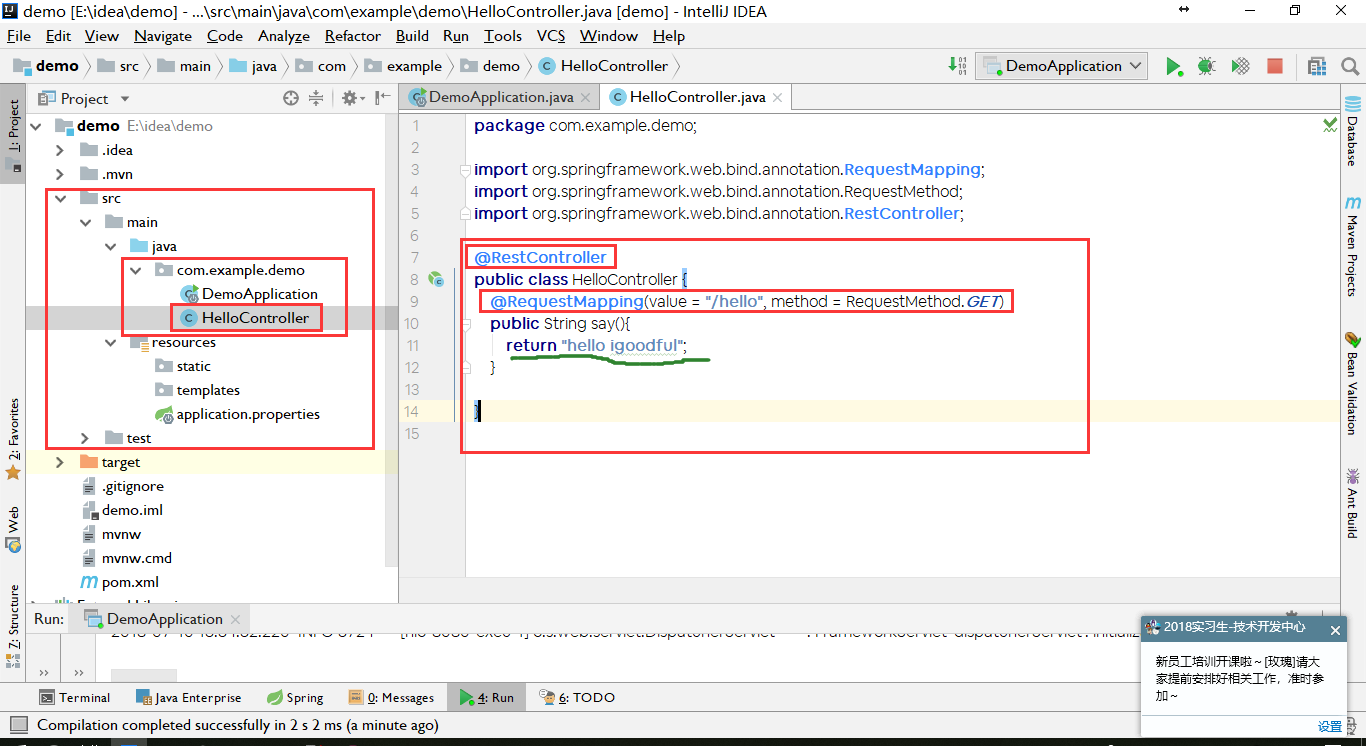Click status message 'Compilation completed successfully'
This screenshot has width=1366, height=746.
point(238,725)
